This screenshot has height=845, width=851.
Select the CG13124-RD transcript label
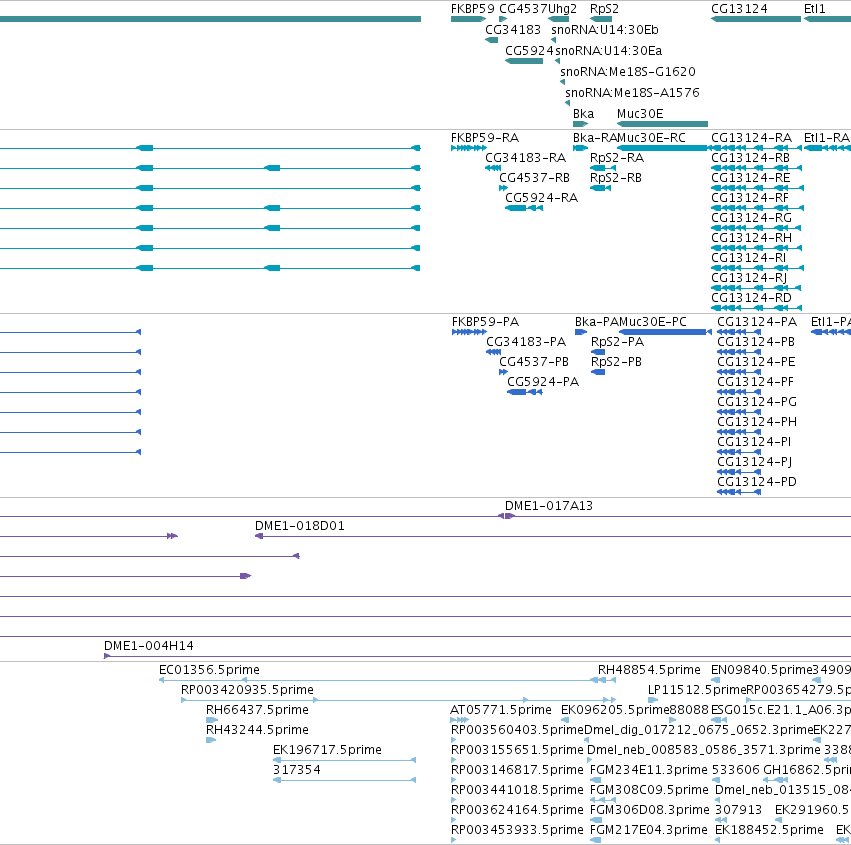(x=752, y=297)
